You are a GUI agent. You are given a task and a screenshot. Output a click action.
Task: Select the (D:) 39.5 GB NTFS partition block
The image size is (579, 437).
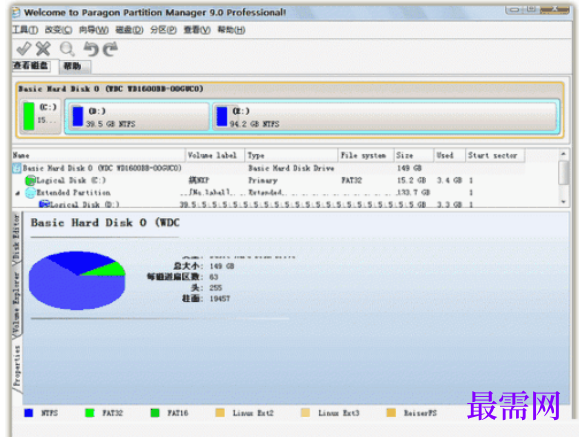138,117
